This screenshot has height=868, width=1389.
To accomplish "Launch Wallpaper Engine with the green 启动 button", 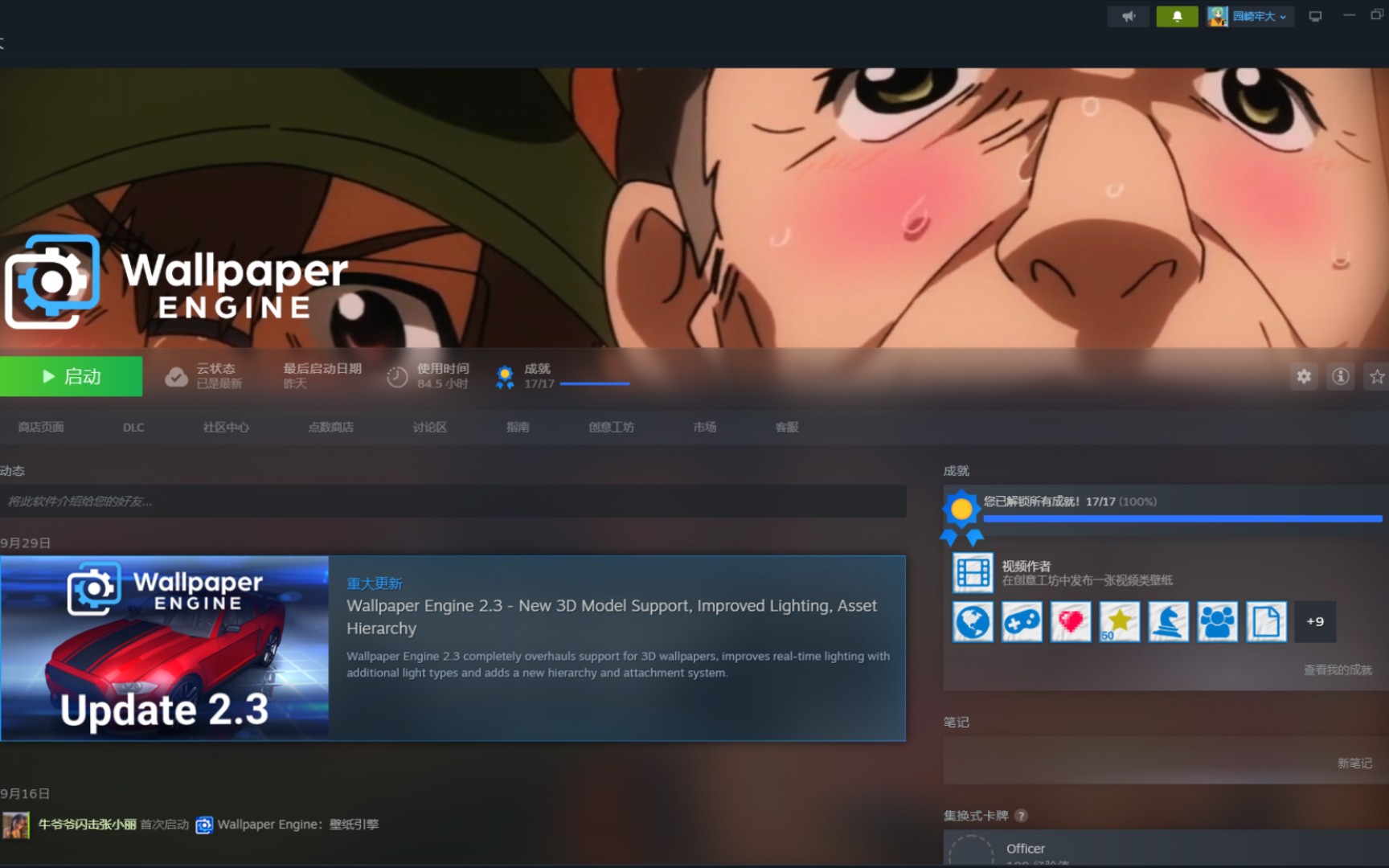I will coord(71,376).
